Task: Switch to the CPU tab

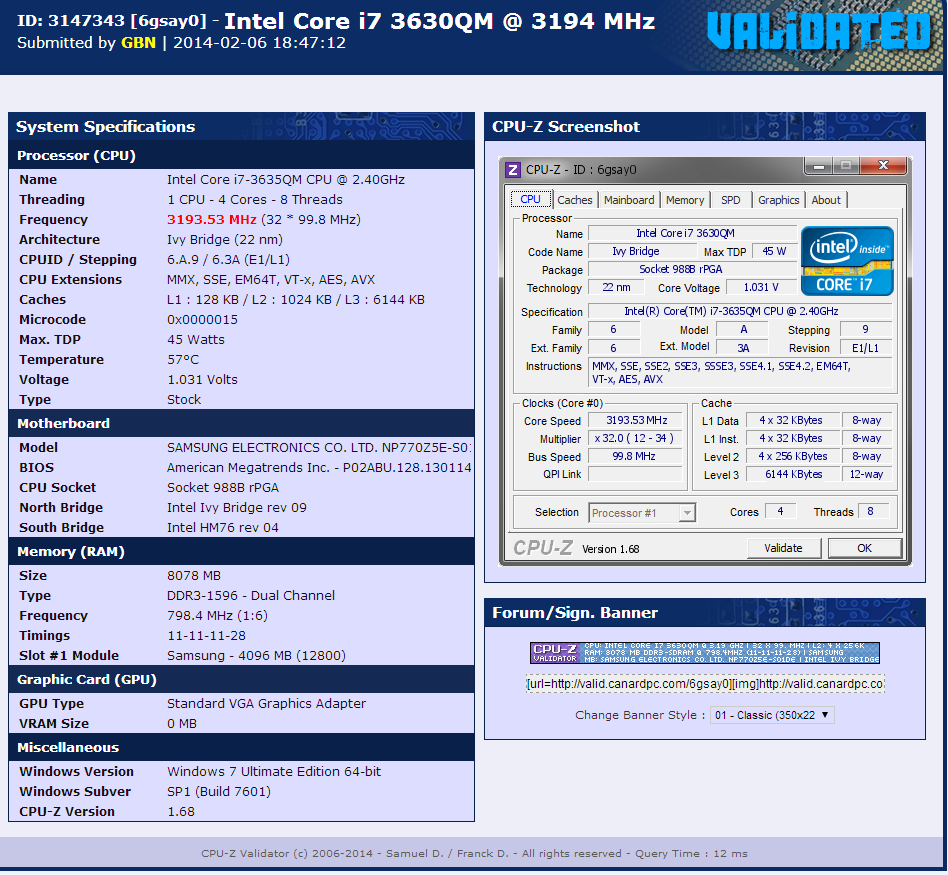Action: 530,200
